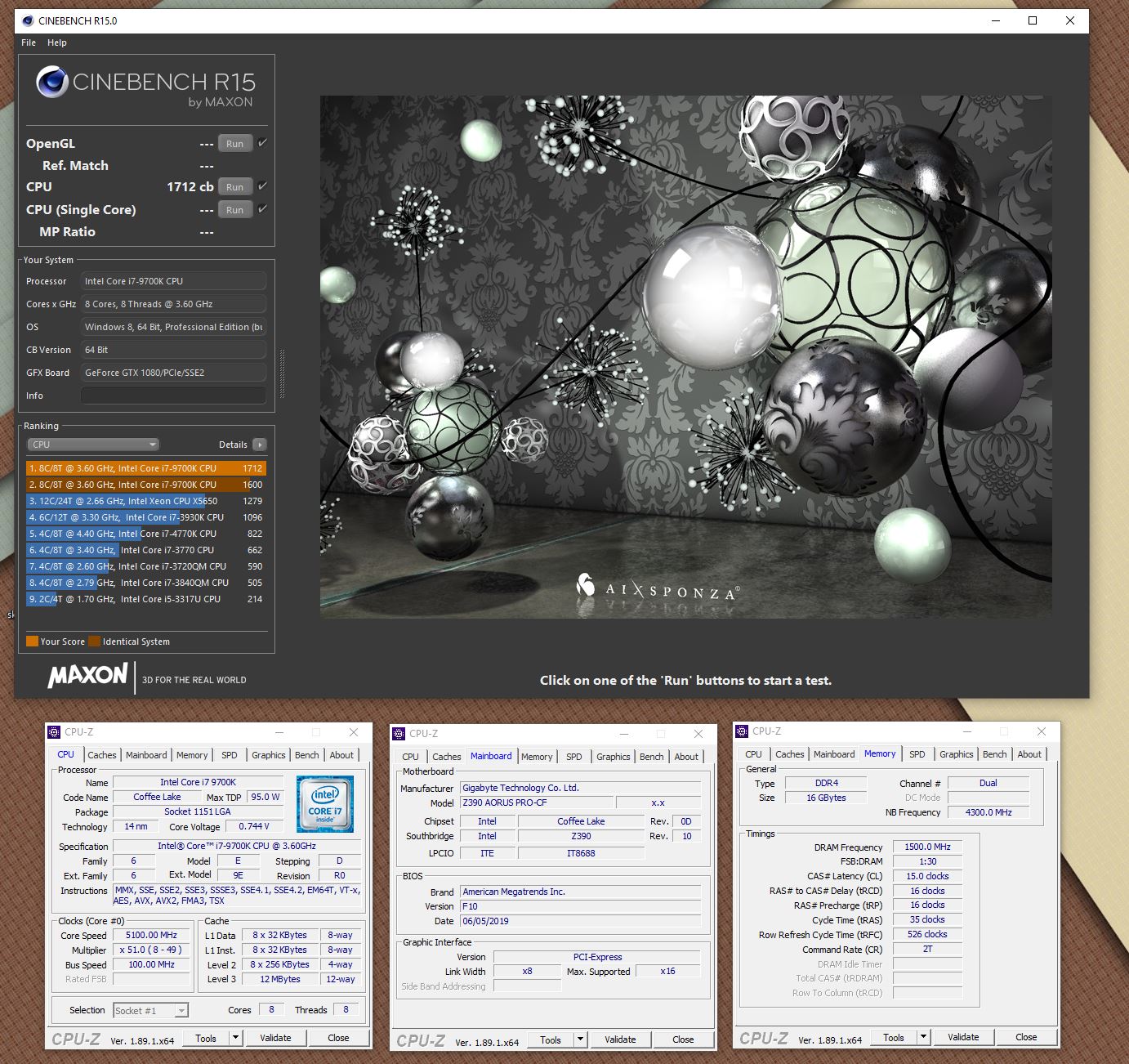Click DRAM Frequency value 1500.0 MHz
The image size is (1129, 1064).
pos(927,847)
